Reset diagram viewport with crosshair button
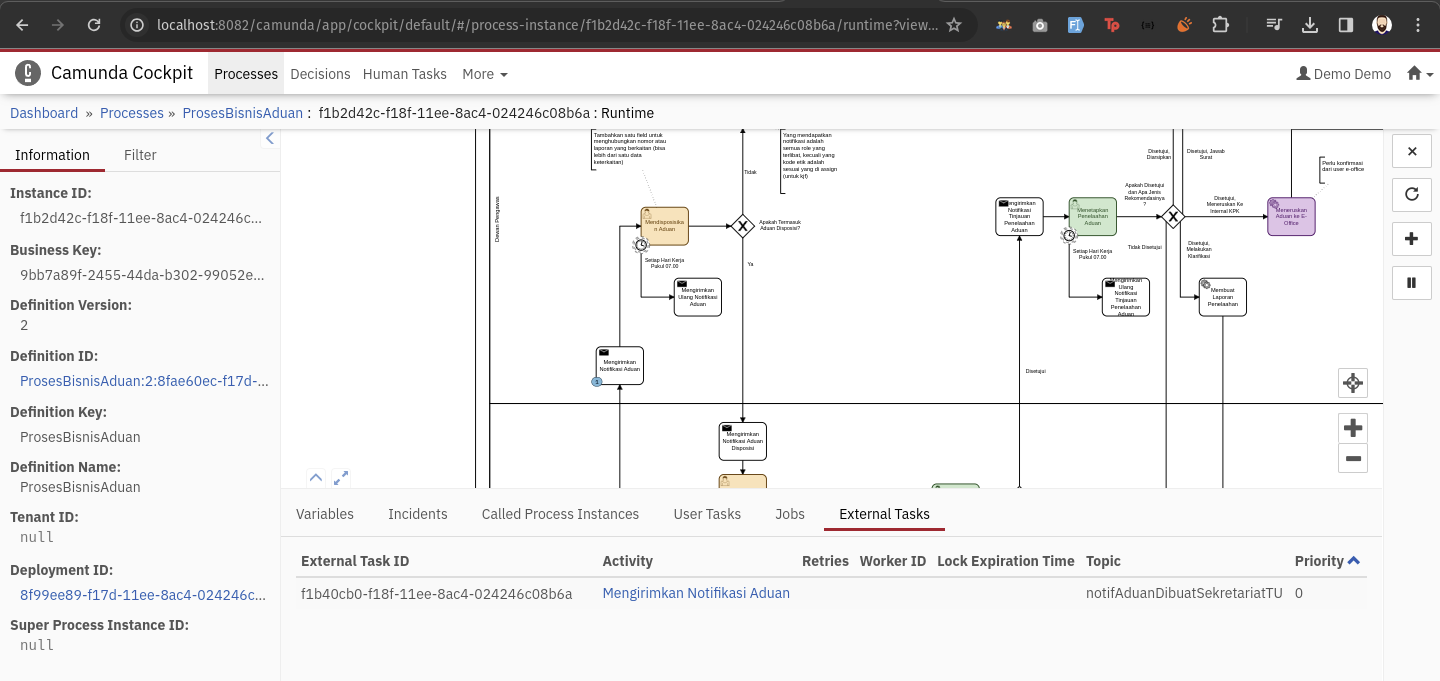Image resolution: width=1440 pixels, height=681 pixels. 1352,383
